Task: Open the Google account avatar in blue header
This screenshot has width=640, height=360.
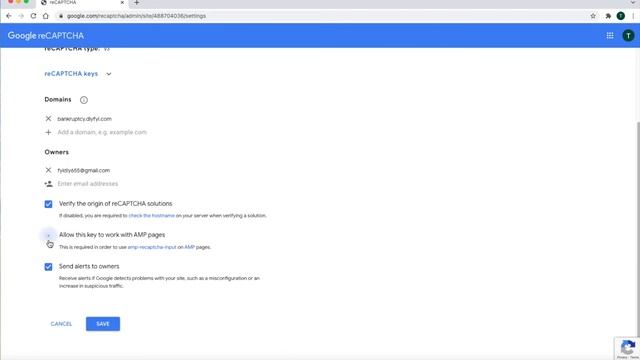Action: 628,36
